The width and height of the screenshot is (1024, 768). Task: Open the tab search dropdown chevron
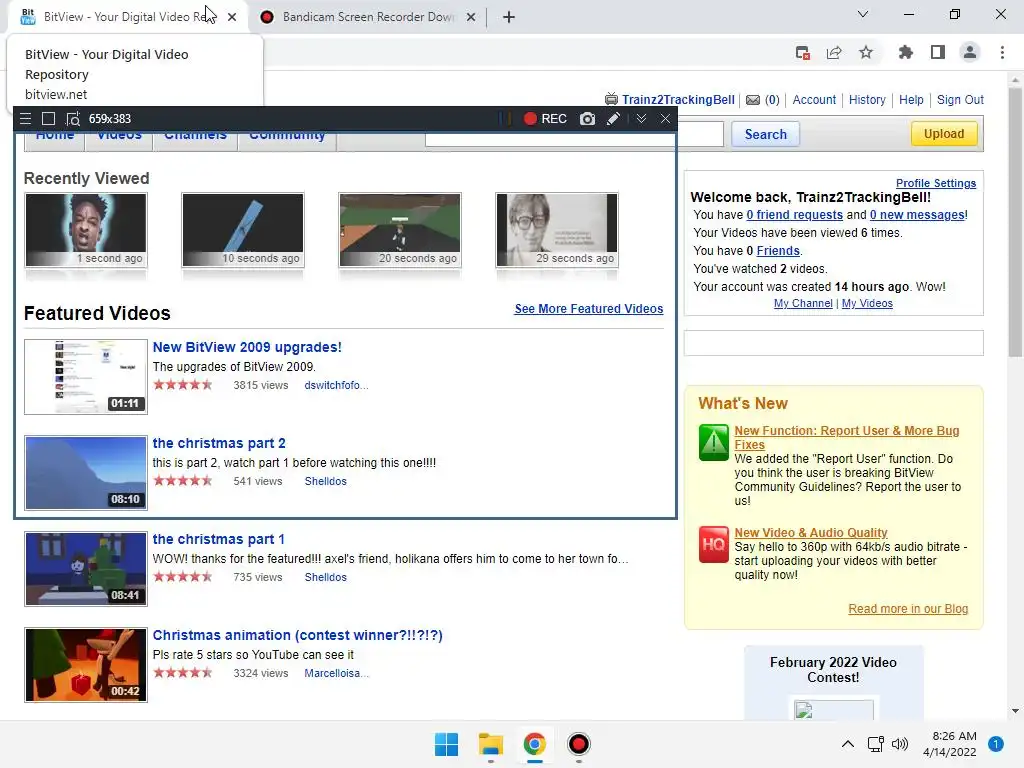863,14
